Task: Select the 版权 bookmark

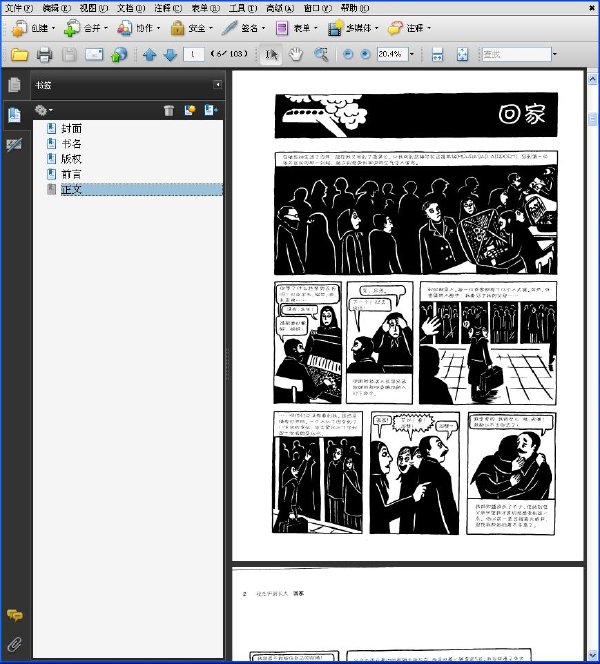Action: pos(71,159)
